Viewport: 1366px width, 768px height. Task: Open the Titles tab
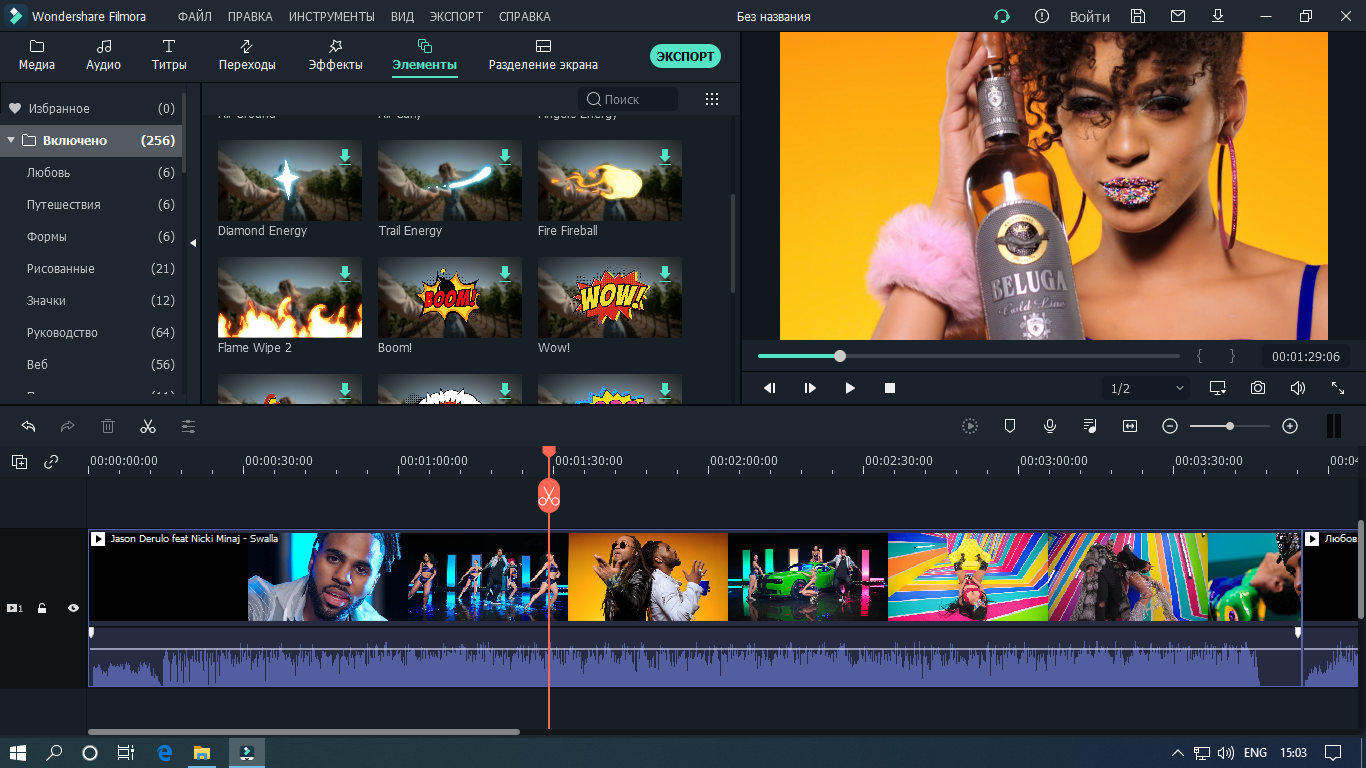point(169,55)
